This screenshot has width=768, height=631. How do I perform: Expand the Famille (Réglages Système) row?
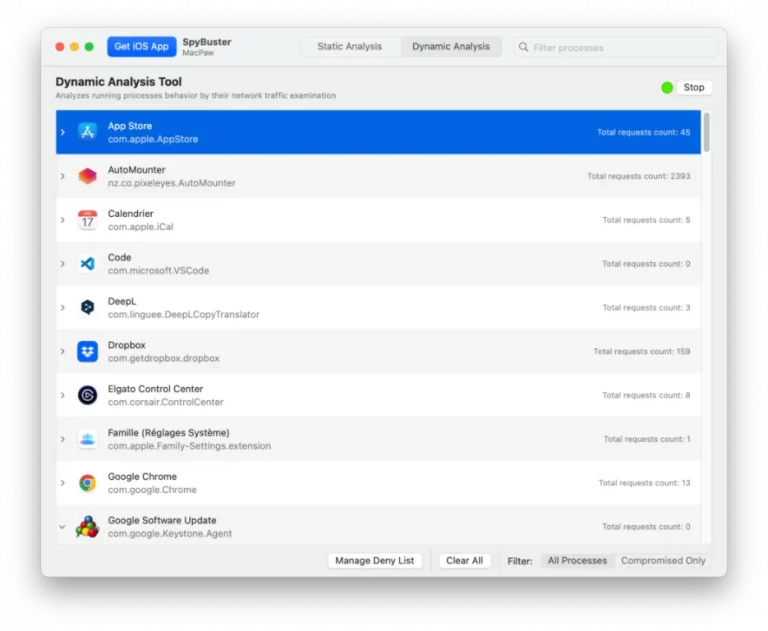click(x=63, y=439)
